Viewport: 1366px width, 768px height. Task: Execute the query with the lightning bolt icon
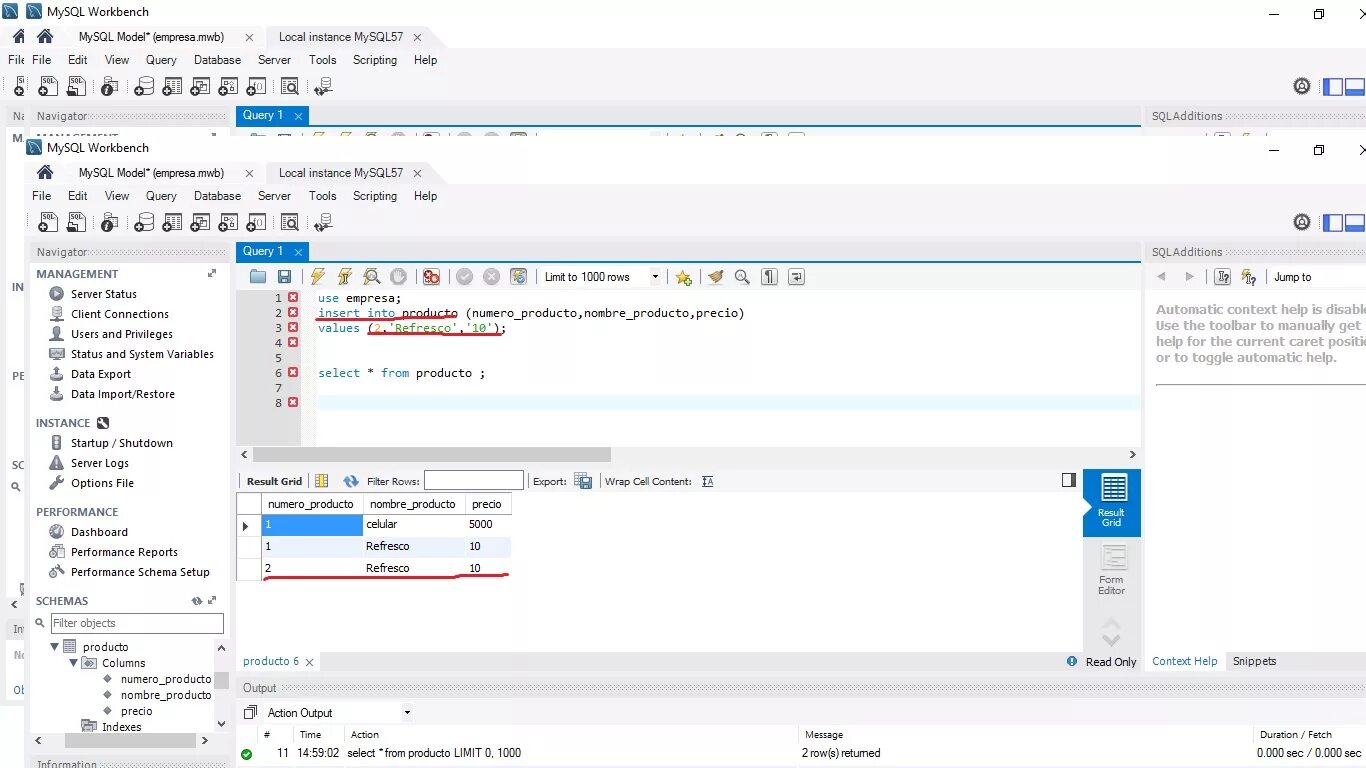pyautogui.click(x=318, y=277)
